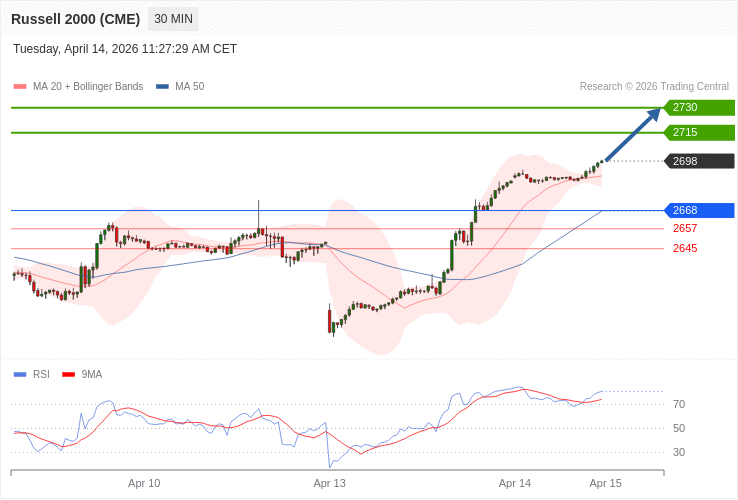Screen dimensions: 738x500
Task: Click the blue upward trend arrow
Action: (x=633, y=134)
